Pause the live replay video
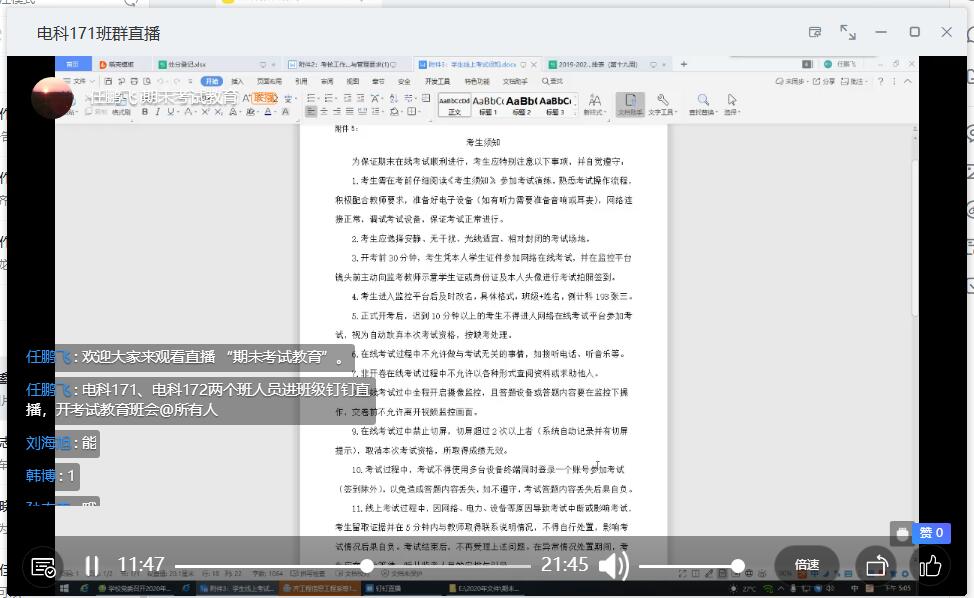The height and width of the screenshot is (598, 974). [x=91, y=566]
